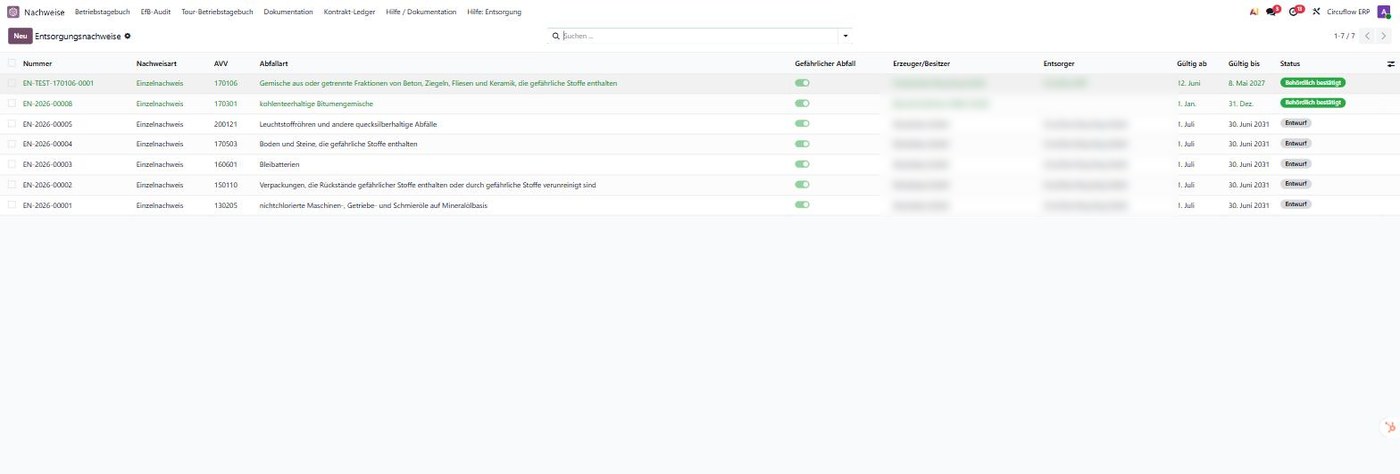
Task: Open record EN-TEST-170106-0001
Action: 58,83
